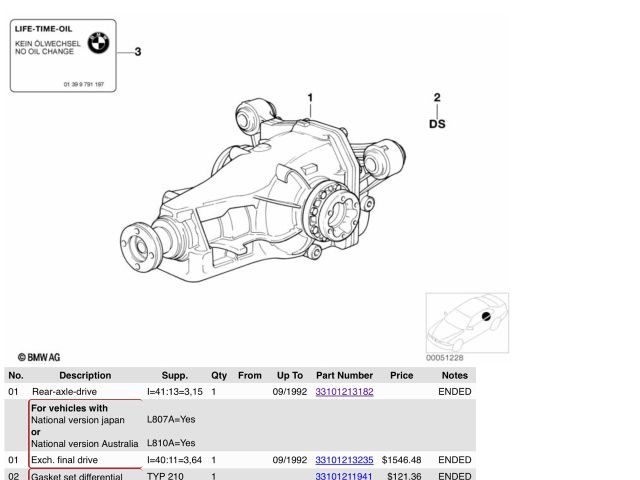Click the Description column header
The height and width of the screenshot is (480, 640).
coord(85,376)
